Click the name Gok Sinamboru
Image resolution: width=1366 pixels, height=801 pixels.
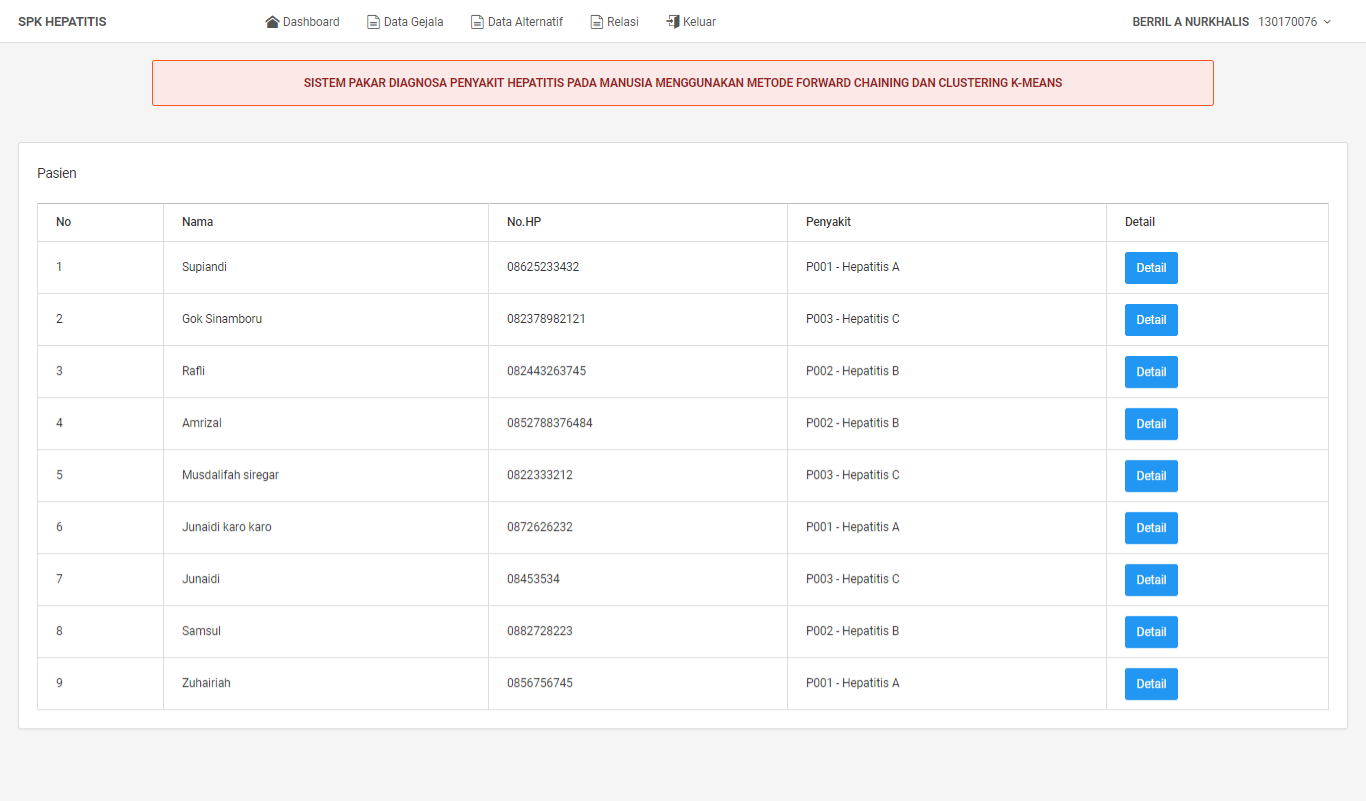[x=222, y=319]
